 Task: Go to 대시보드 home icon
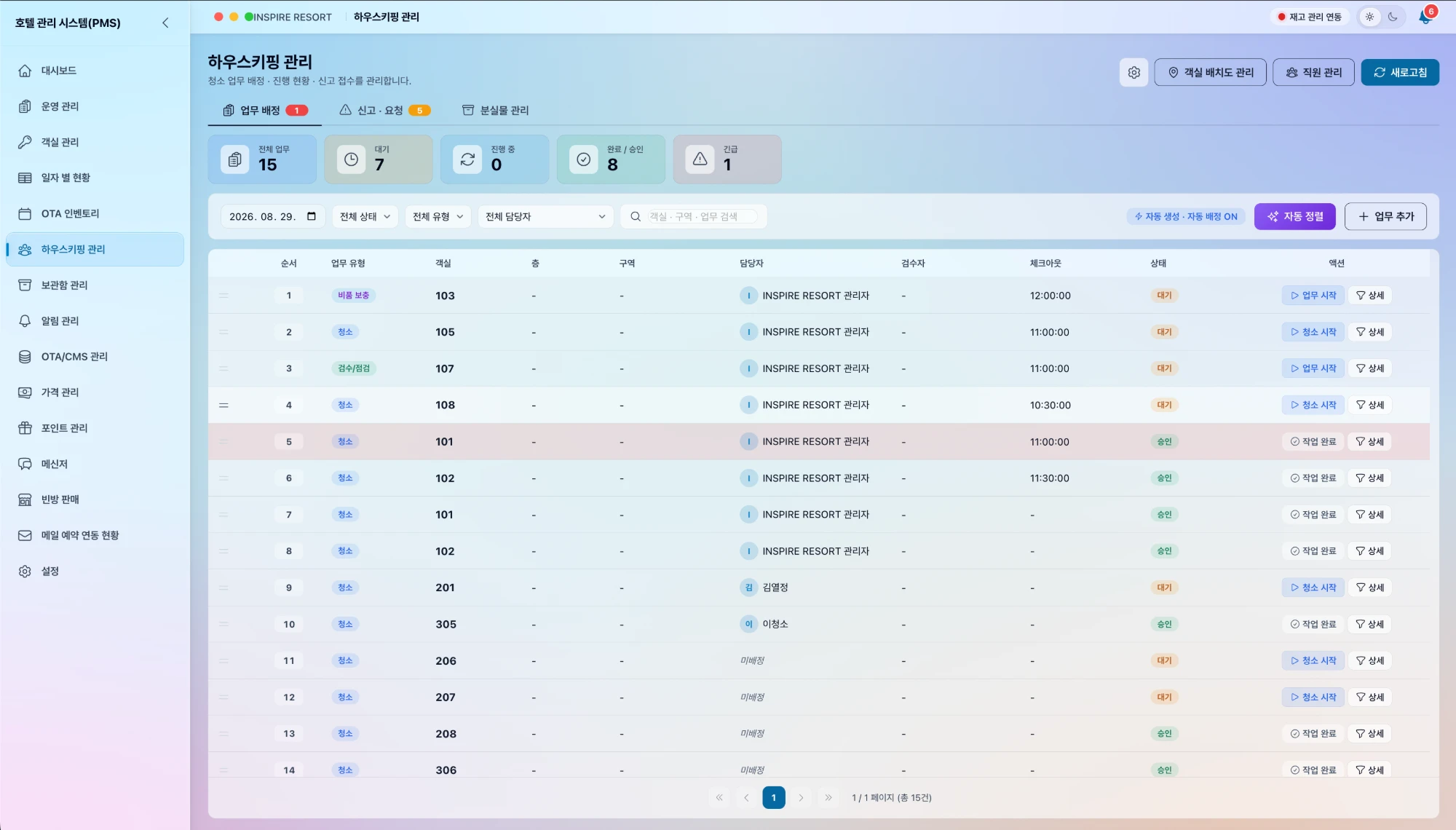pos(25,71)
